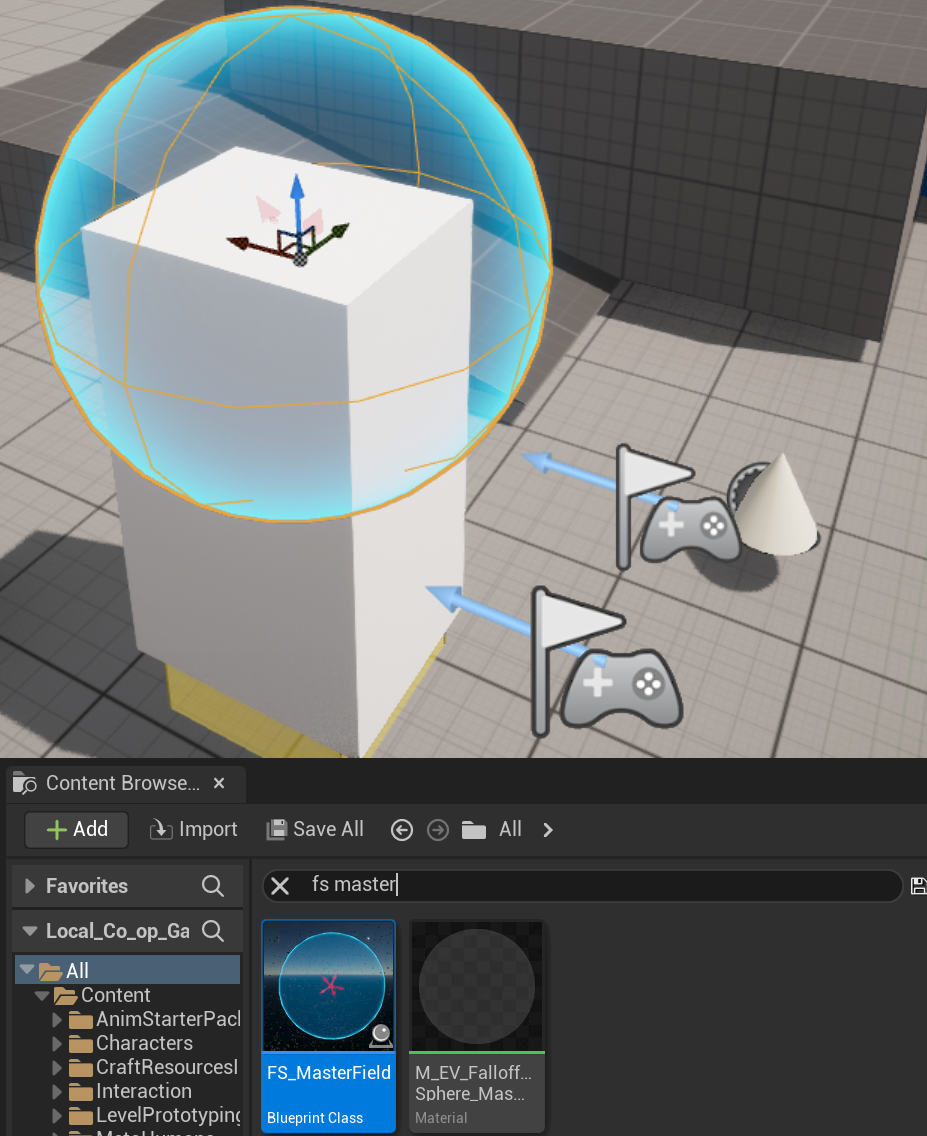The width and height of the screenshot is (927, 1136).
Task: Close the Content Browser tab
Action: (219, 783)
